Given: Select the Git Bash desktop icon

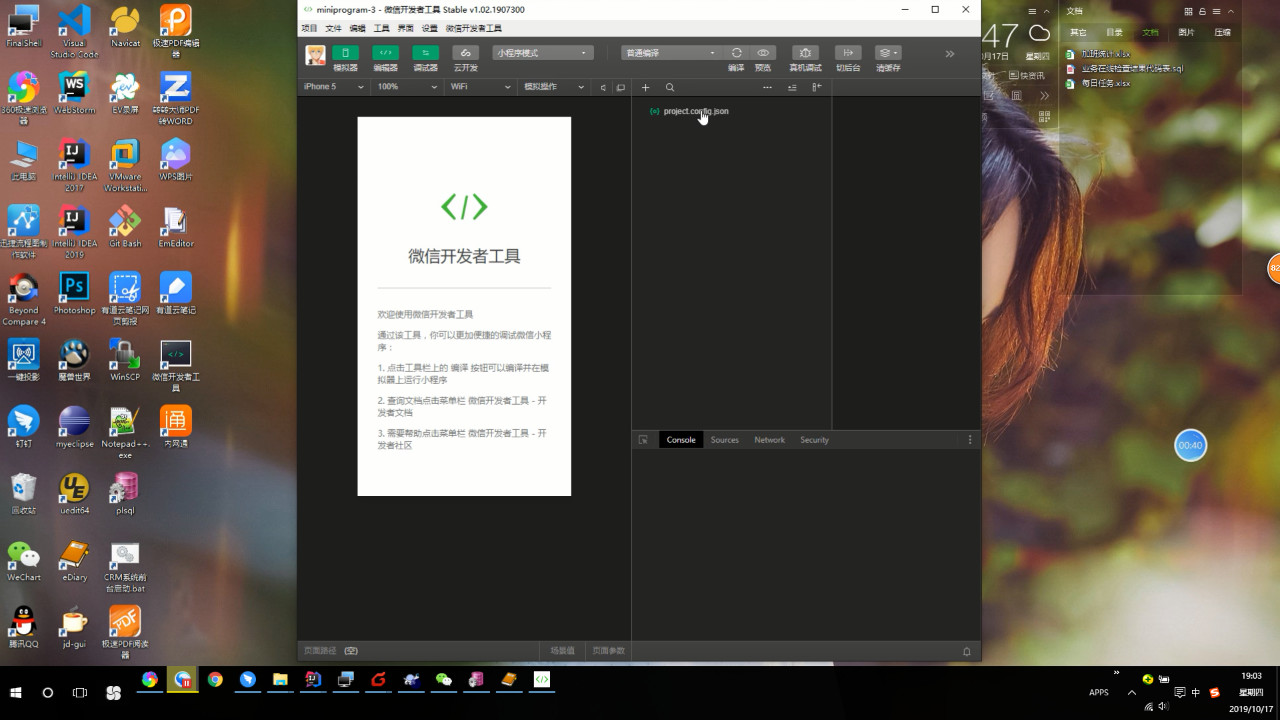Looking at the screenshot, I should (x=125, y=227).
